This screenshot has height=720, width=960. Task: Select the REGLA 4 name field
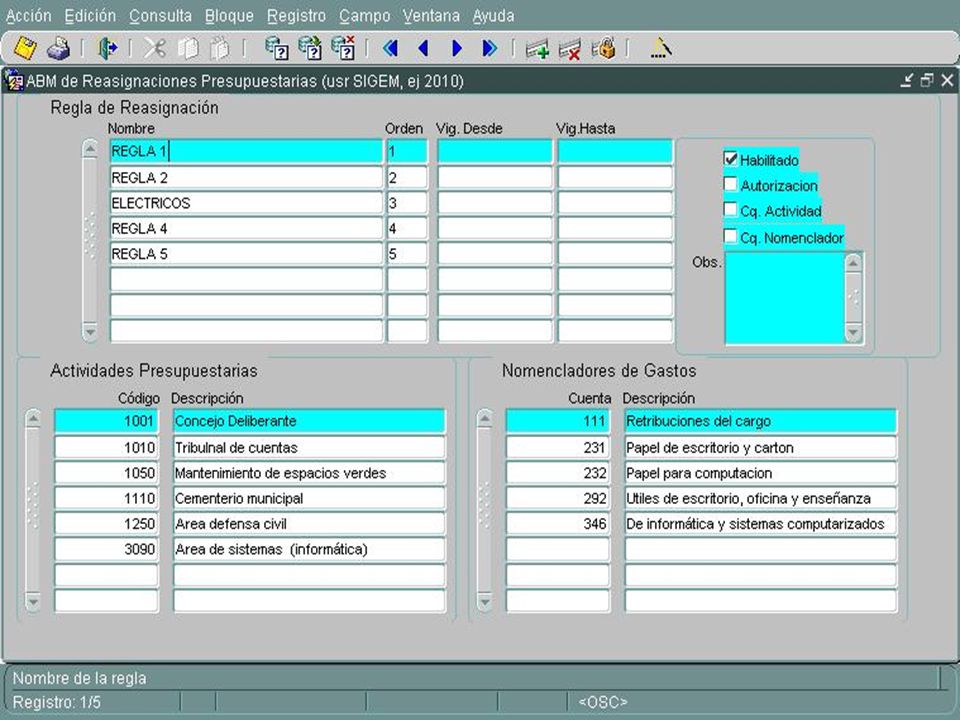[246, 228]
